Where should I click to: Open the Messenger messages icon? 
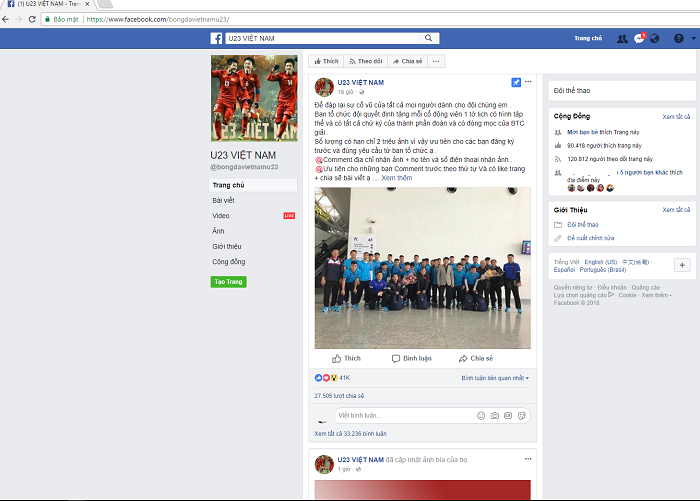pyautogui.click(x=639, y=38)
